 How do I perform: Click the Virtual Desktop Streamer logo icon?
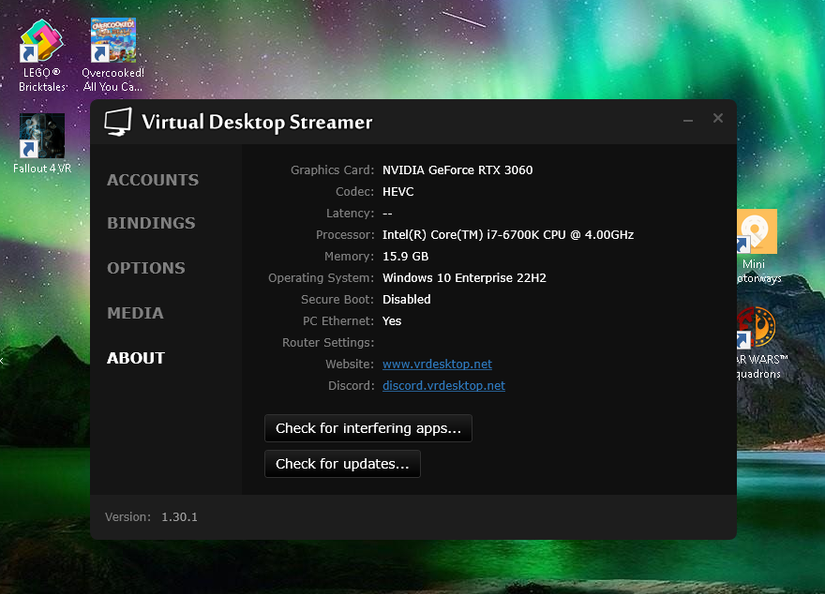(x=117, y=121)
